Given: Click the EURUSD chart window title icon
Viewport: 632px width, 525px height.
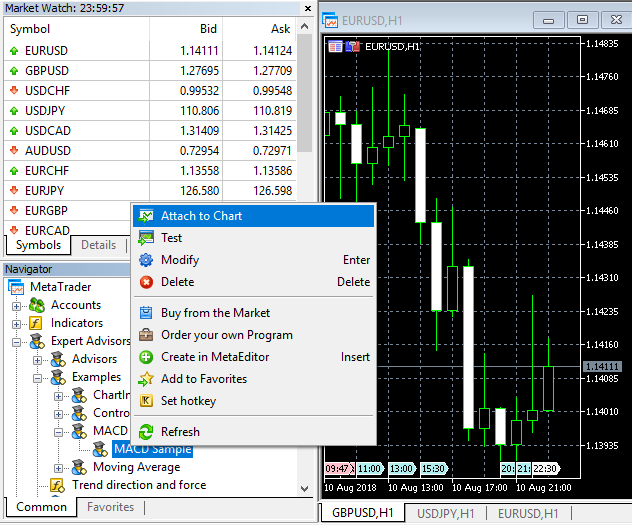Looking at the screenshot, I should [x=330, y=20].
